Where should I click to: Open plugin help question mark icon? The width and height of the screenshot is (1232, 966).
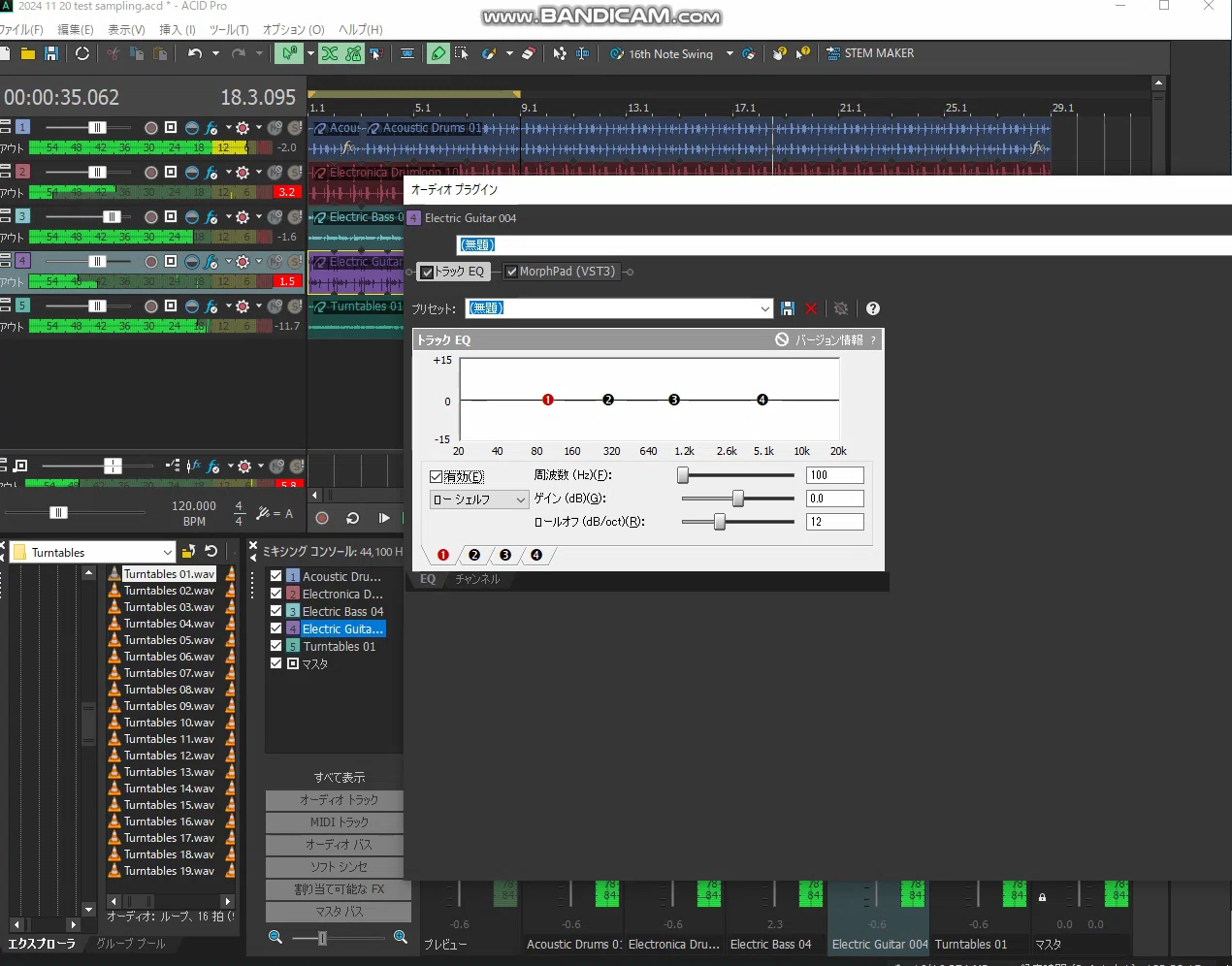[873, 308]
